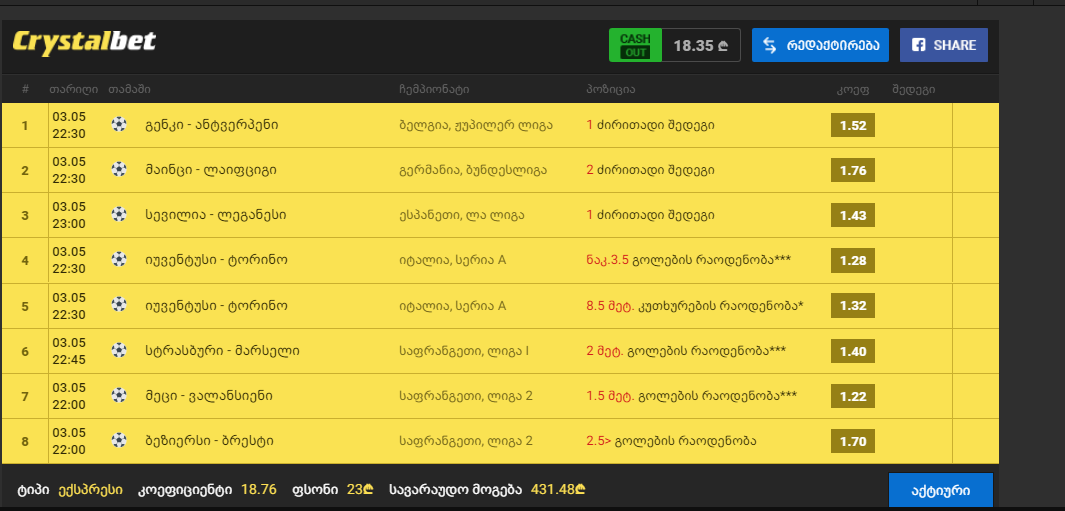This screenshot has height=511, width=1065.
Task: Click the რედაქტირება edit button
Action: pos(820,46)
